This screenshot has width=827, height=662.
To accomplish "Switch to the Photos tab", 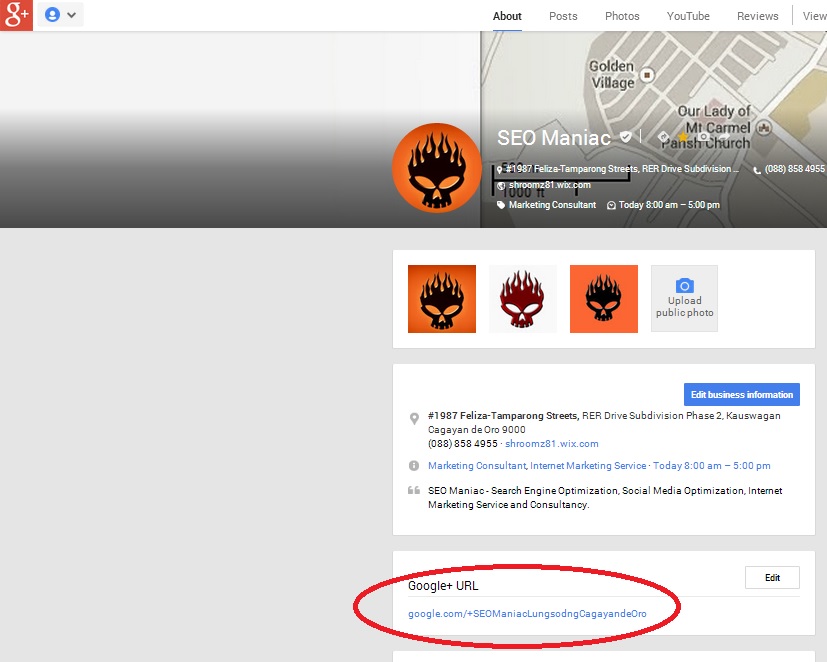I will 621,16.
